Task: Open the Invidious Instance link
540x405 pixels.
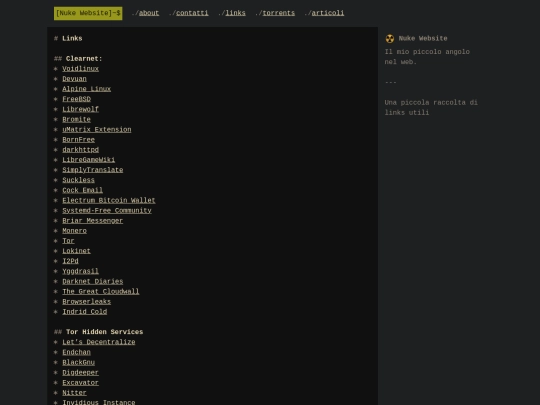Action: click(99, 402)
